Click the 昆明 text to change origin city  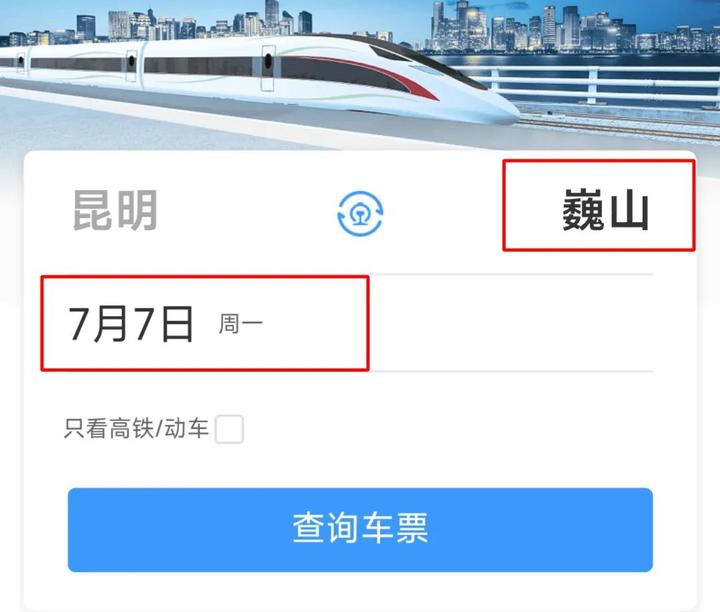115,211
